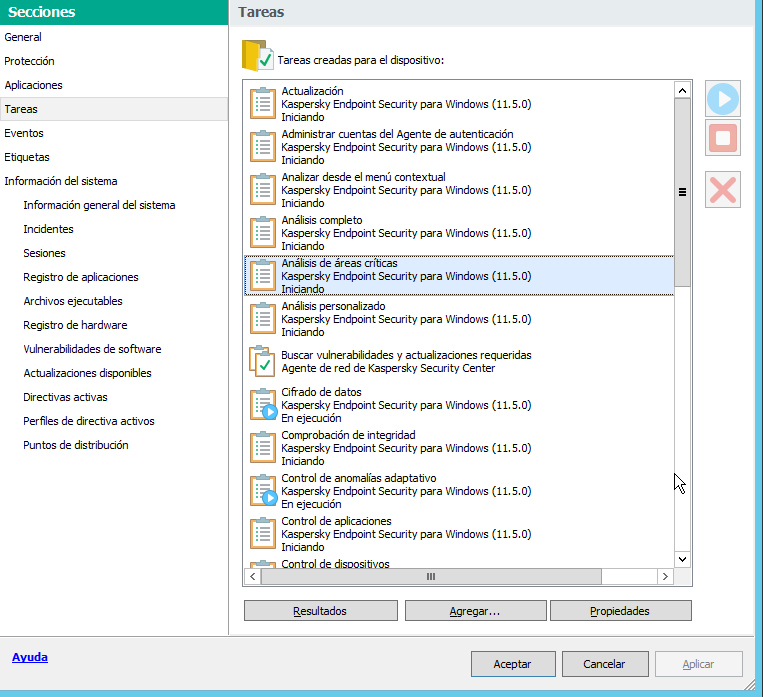Screen dimensions: 763x697
Task: Click icon of Control de aplicaciones task
Action: pos(263,533)
